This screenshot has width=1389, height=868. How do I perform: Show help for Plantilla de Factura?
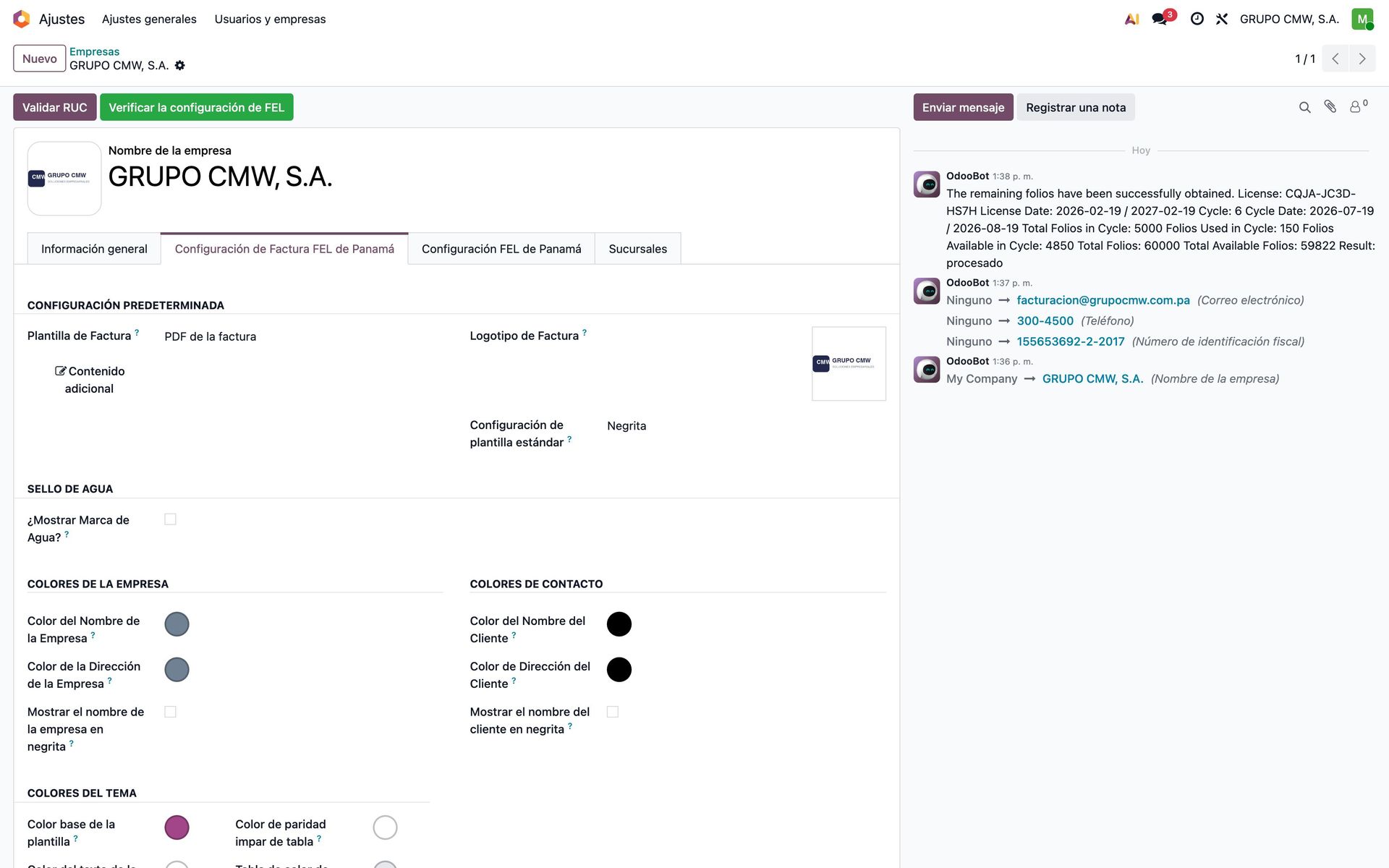pos(137,332)
